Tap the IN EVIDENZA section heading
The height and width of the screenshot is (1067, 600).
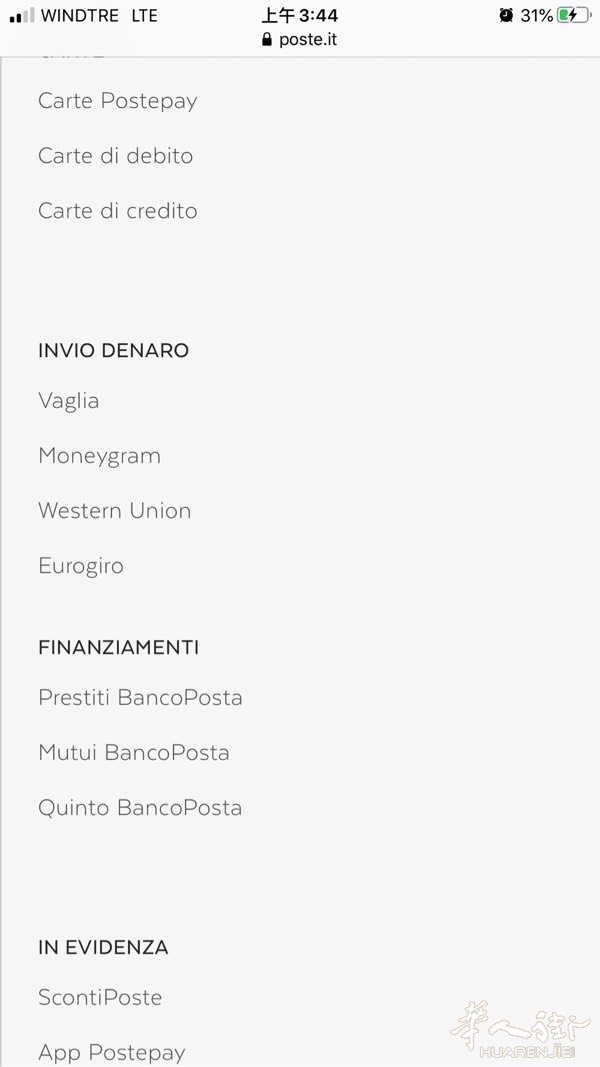coord(103,947)
